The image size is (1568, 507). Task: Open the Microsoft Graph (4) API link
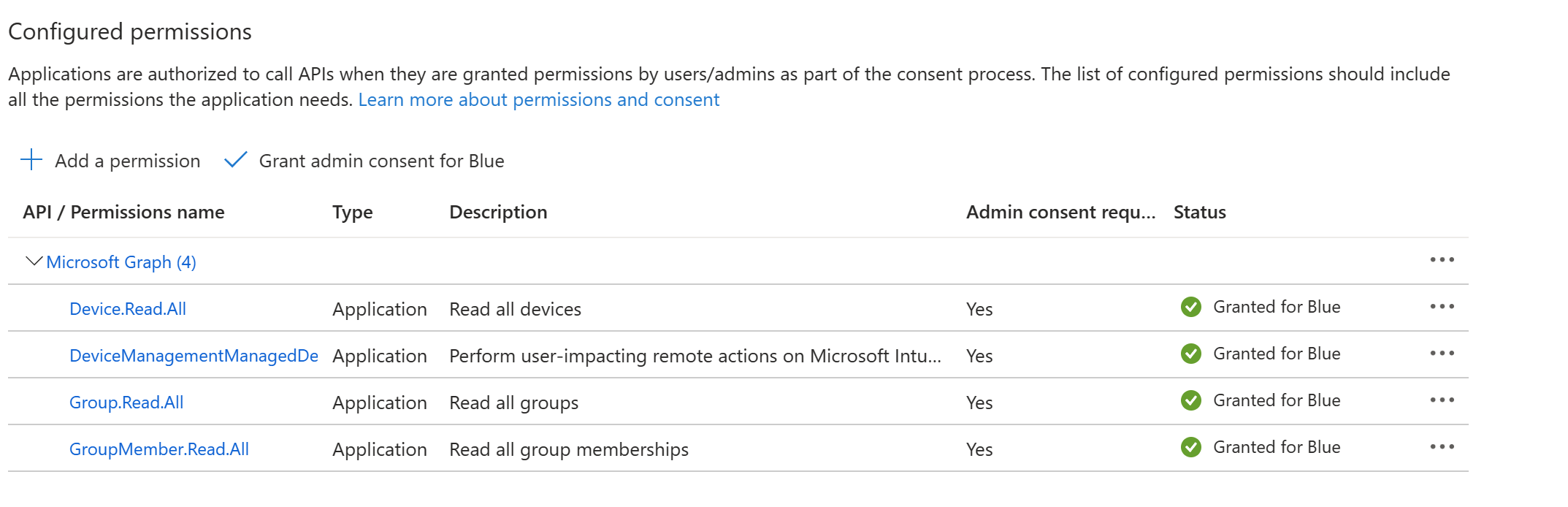[121, 262]
